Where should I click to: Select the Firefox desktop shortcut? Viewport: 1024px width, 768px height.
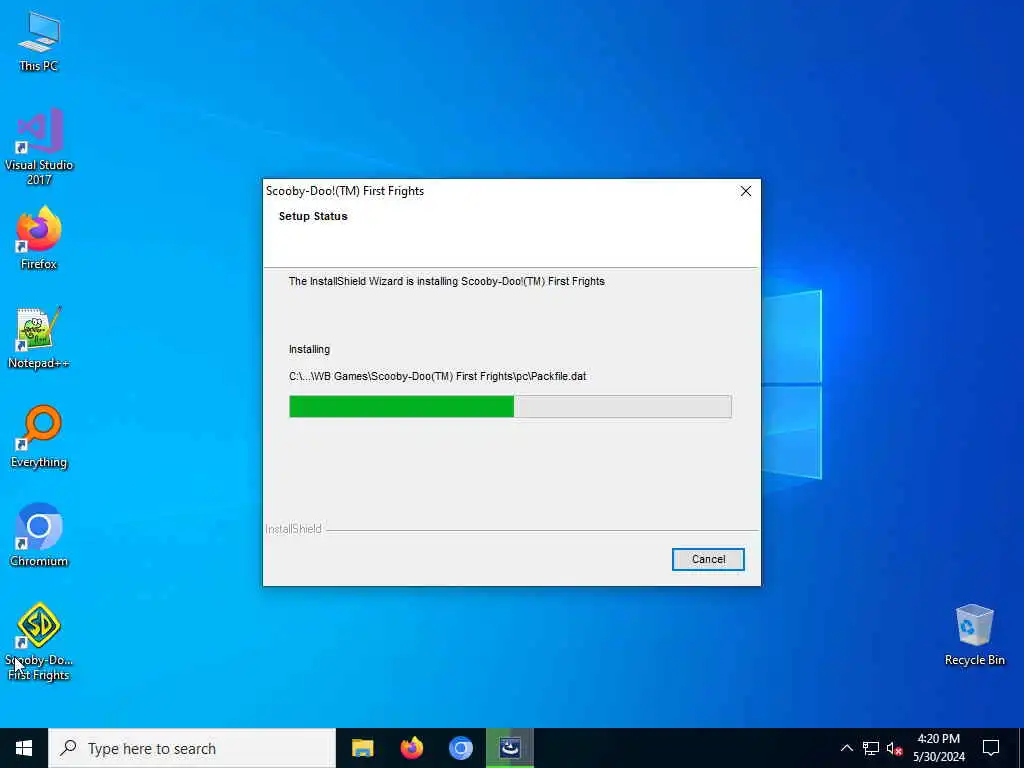coord(39,238)
